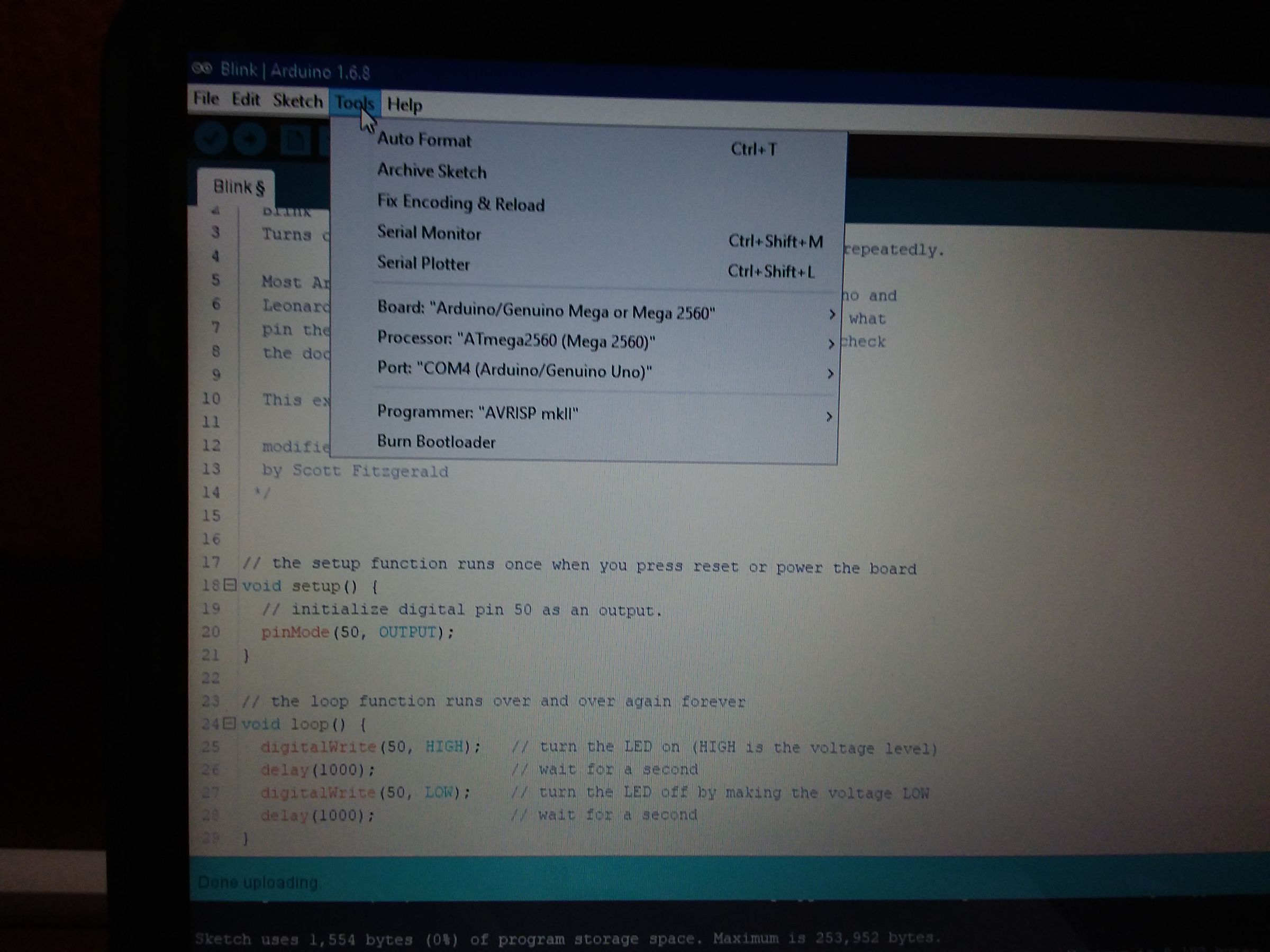Expand the Processor submenu chevron
1270x952 pixels.
(x=831, y=343)
